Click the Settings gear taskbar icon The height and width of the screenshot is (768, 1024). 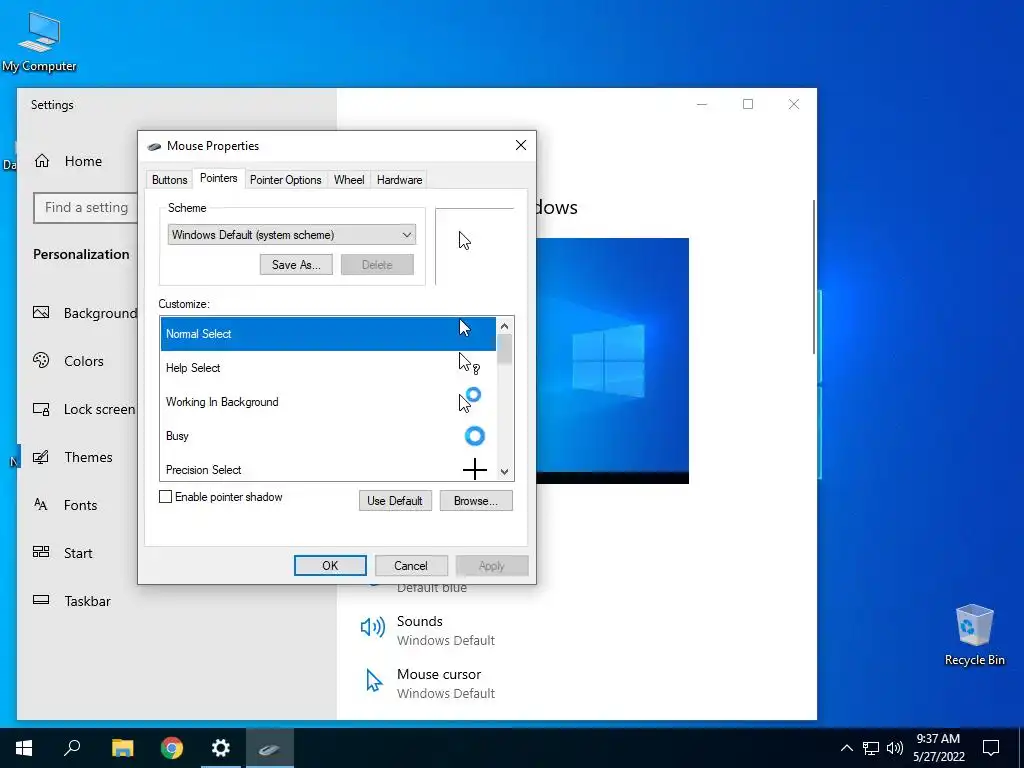pos(221,748)
